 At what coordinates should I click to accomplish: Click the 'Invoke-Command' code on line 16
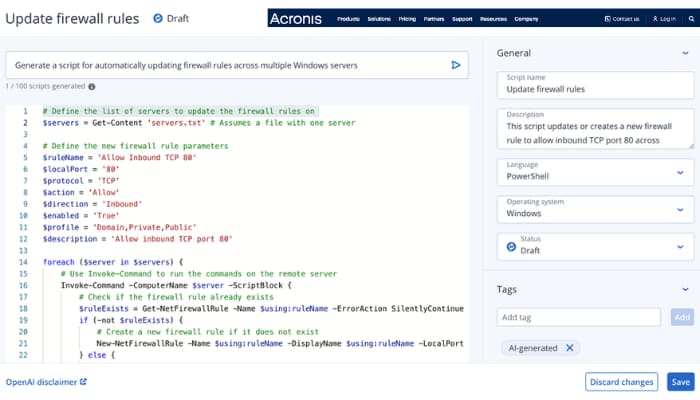coord(176,285)
